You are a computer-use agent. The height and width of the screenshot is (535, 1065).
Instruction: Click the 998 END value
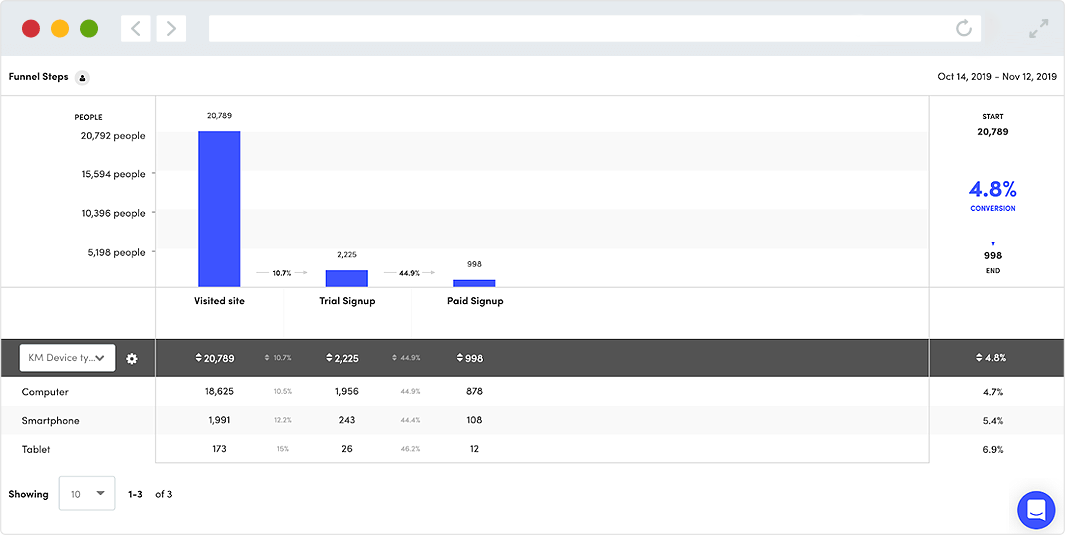point(992,255)
